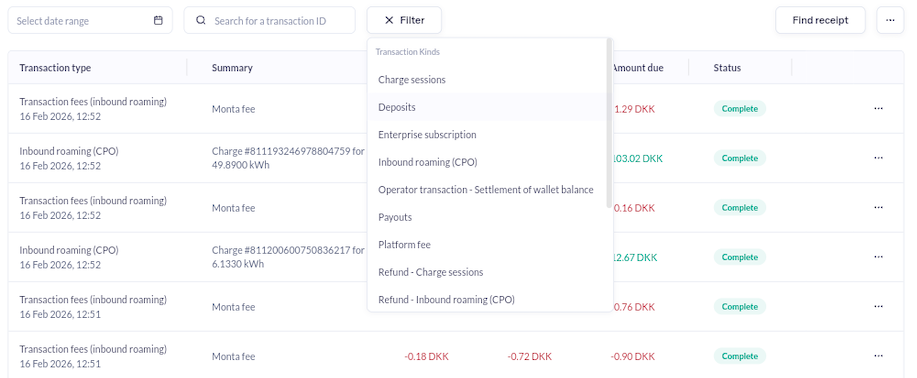This screenshot has height=378, width=917.
Task: Open calendar icon in date range field
Action: [158, 20]
